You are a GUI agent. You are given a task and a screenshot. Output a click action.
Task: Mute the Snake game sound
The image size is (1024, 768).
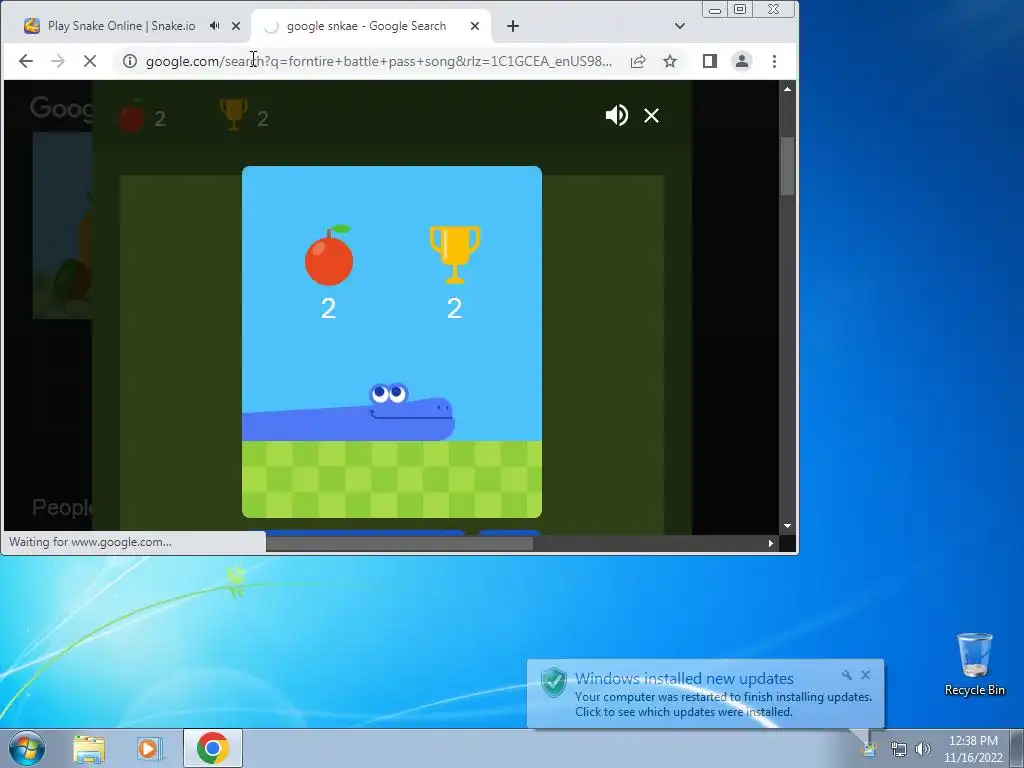click(x=616, y=116)
